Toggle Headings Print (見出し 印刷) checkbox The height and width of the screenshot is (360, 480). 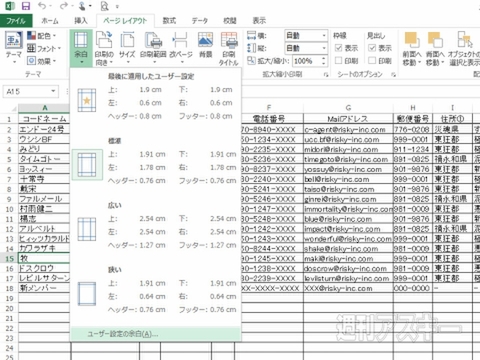click(x=372, y=61)
